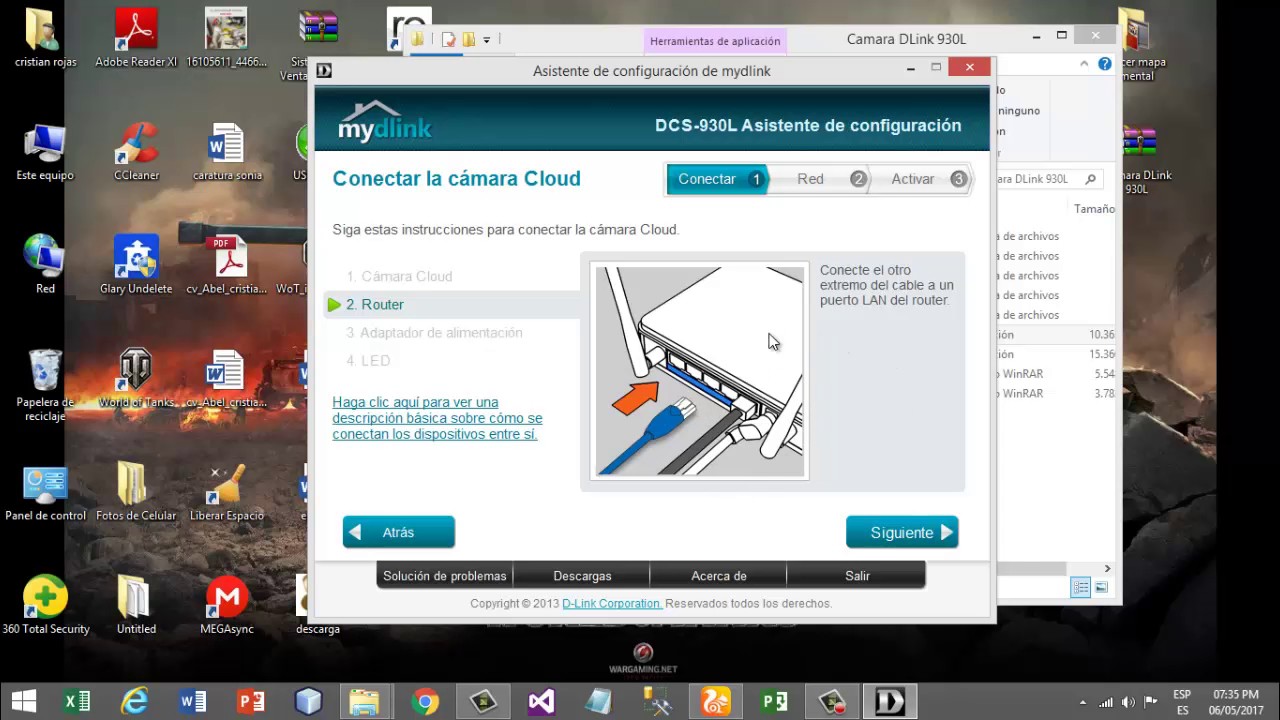Click the router cable illustration
This screenshot has height=720, width=1280.
699,371
